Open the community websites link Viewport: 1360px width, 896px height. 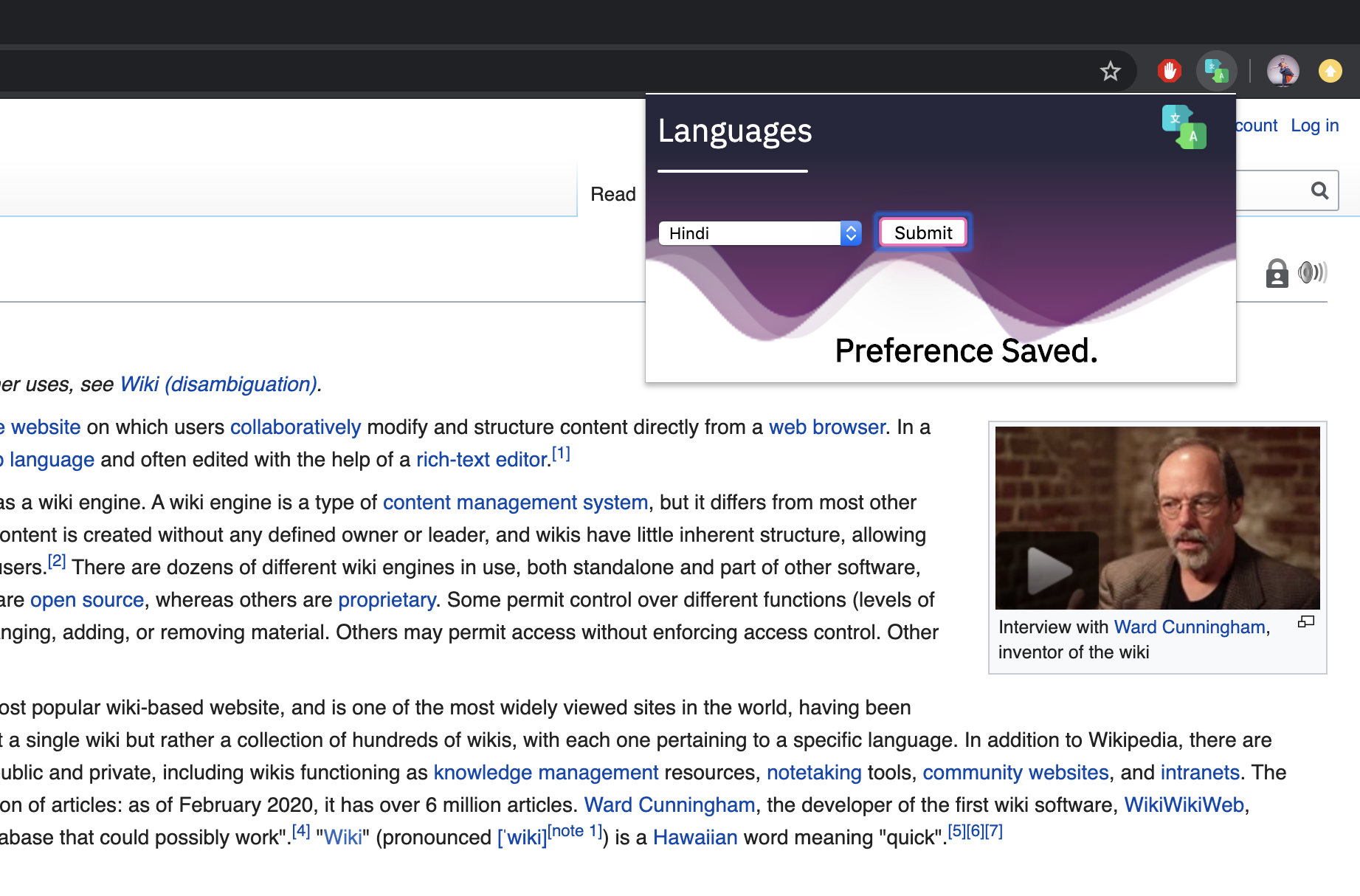tap(1015, 773)
